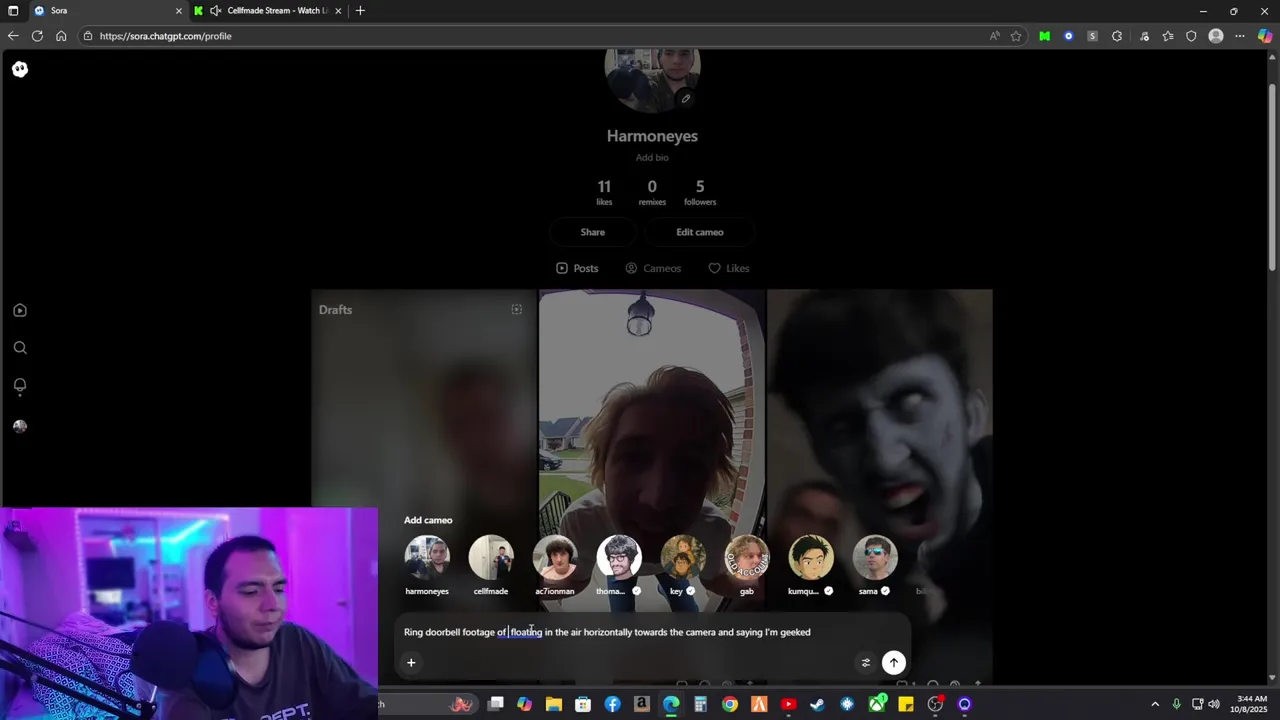This screenshot has height=720, width=1280.
Task: Open Facebook from the taskbar
Action: pos(612,705)
